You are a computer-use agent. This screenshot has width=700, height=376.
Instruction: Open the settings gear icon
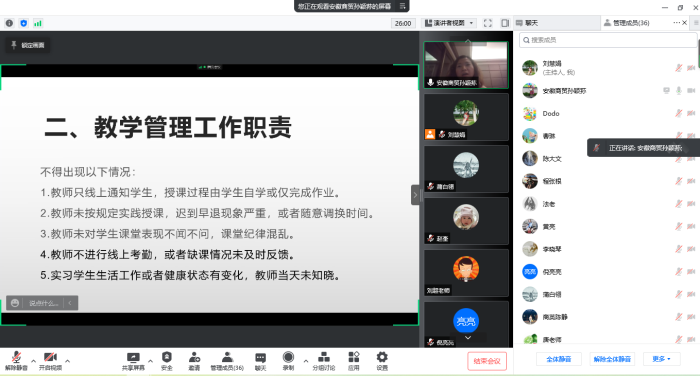coord(382,357)
